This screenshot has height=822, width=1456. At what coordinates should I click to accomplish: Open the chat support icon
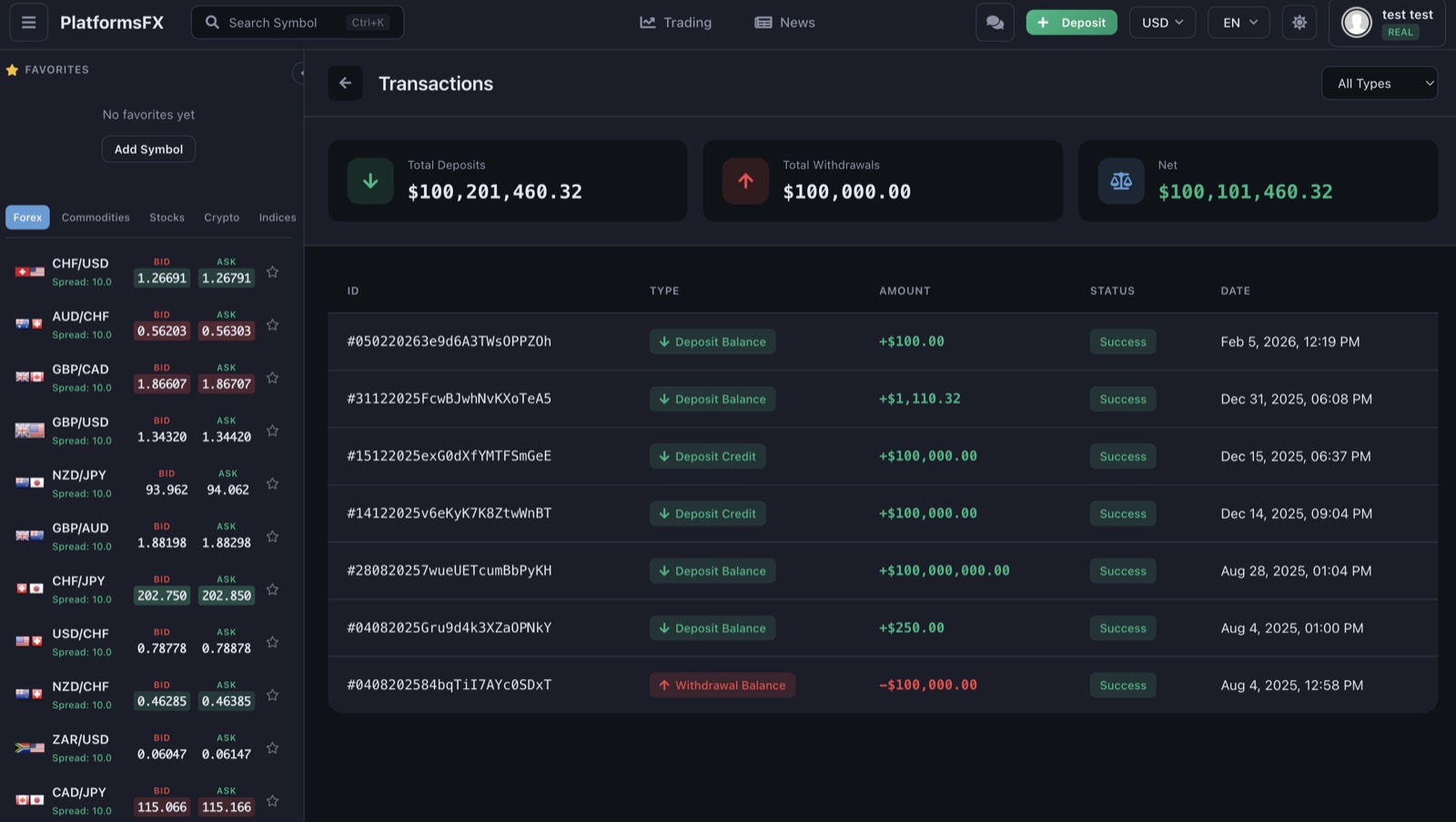click(995, 22)
